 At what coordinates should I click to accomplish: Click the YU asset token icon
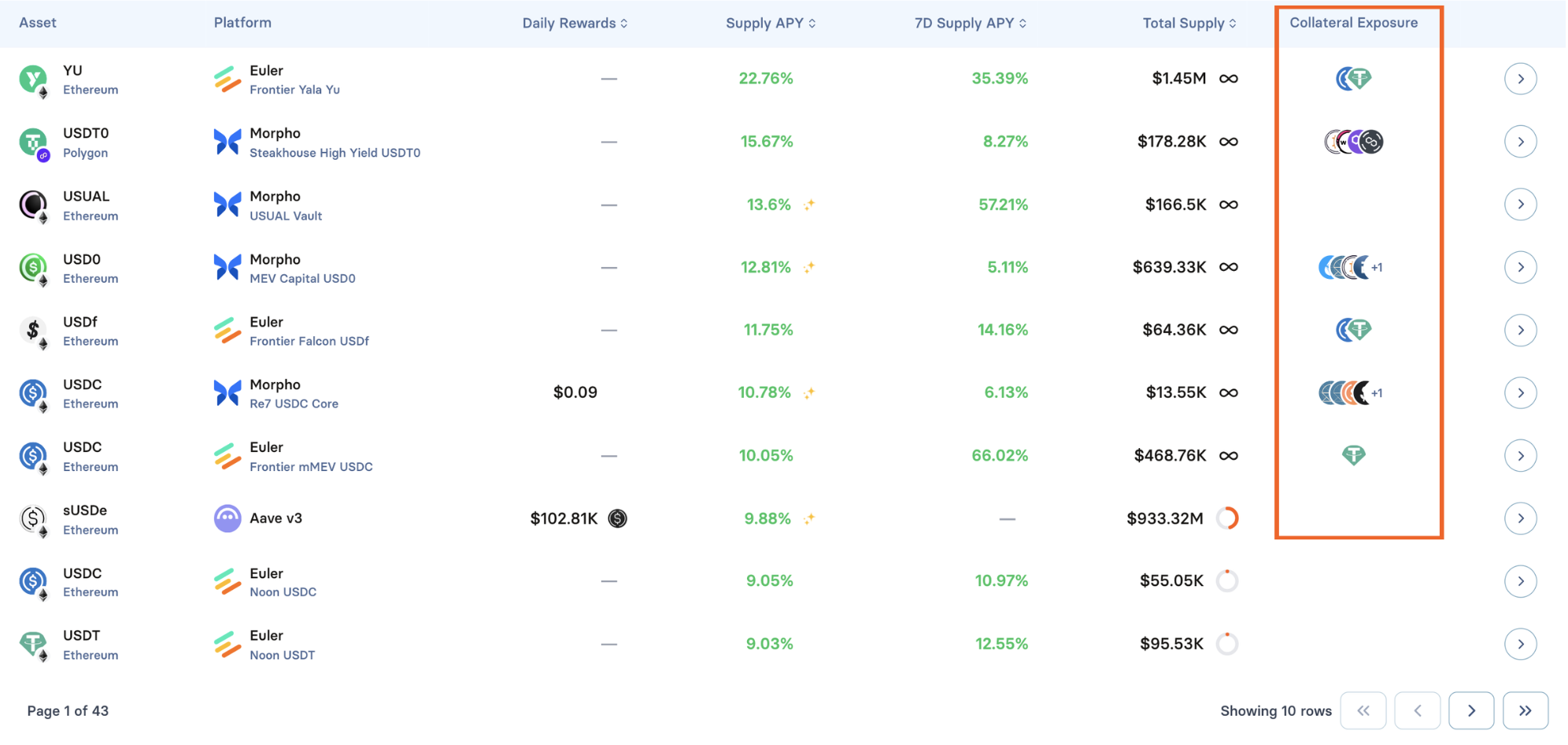point(33,79)
